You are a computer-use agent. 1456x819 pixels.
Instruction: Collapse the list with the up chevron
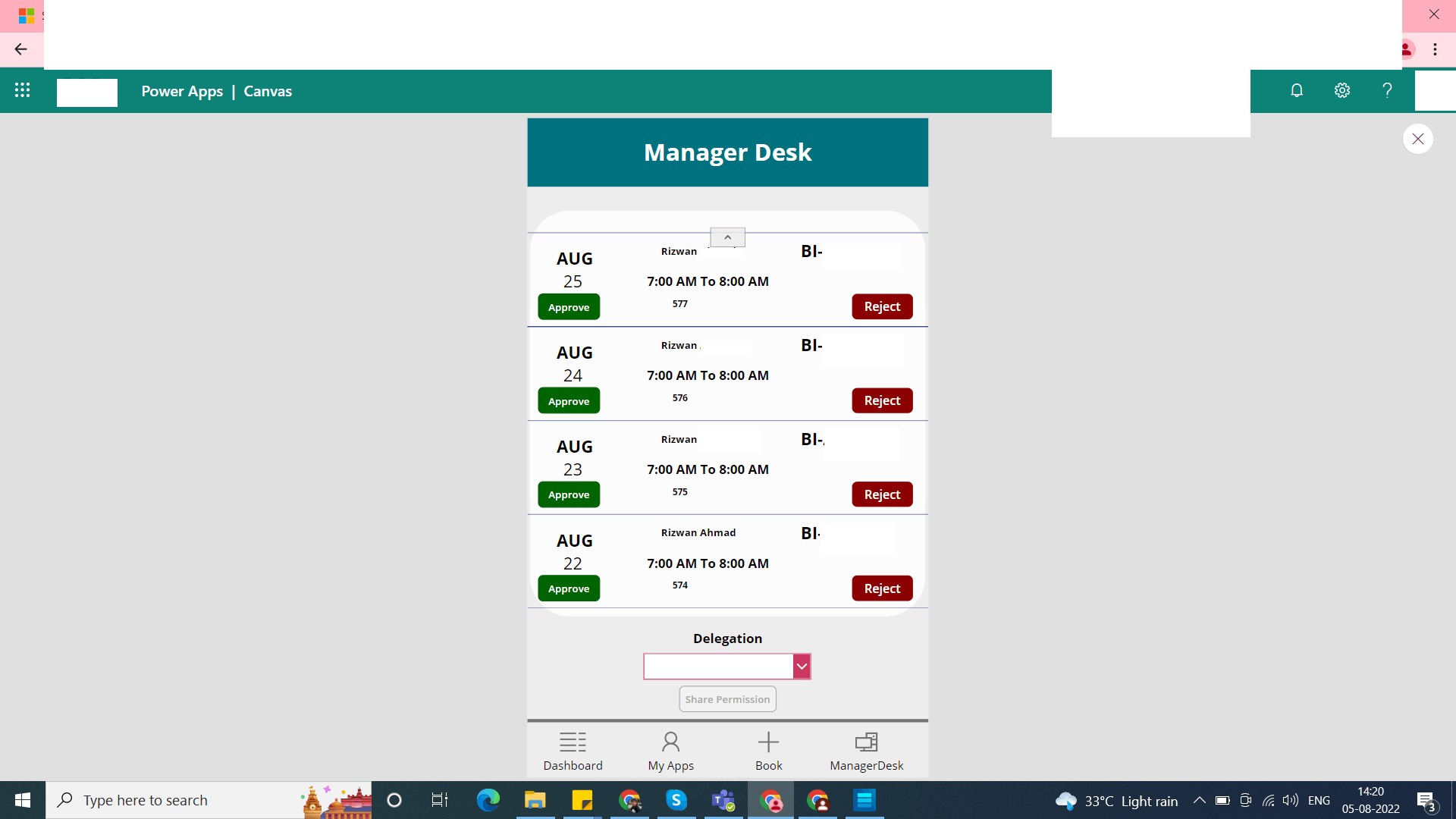coord(727,237)
